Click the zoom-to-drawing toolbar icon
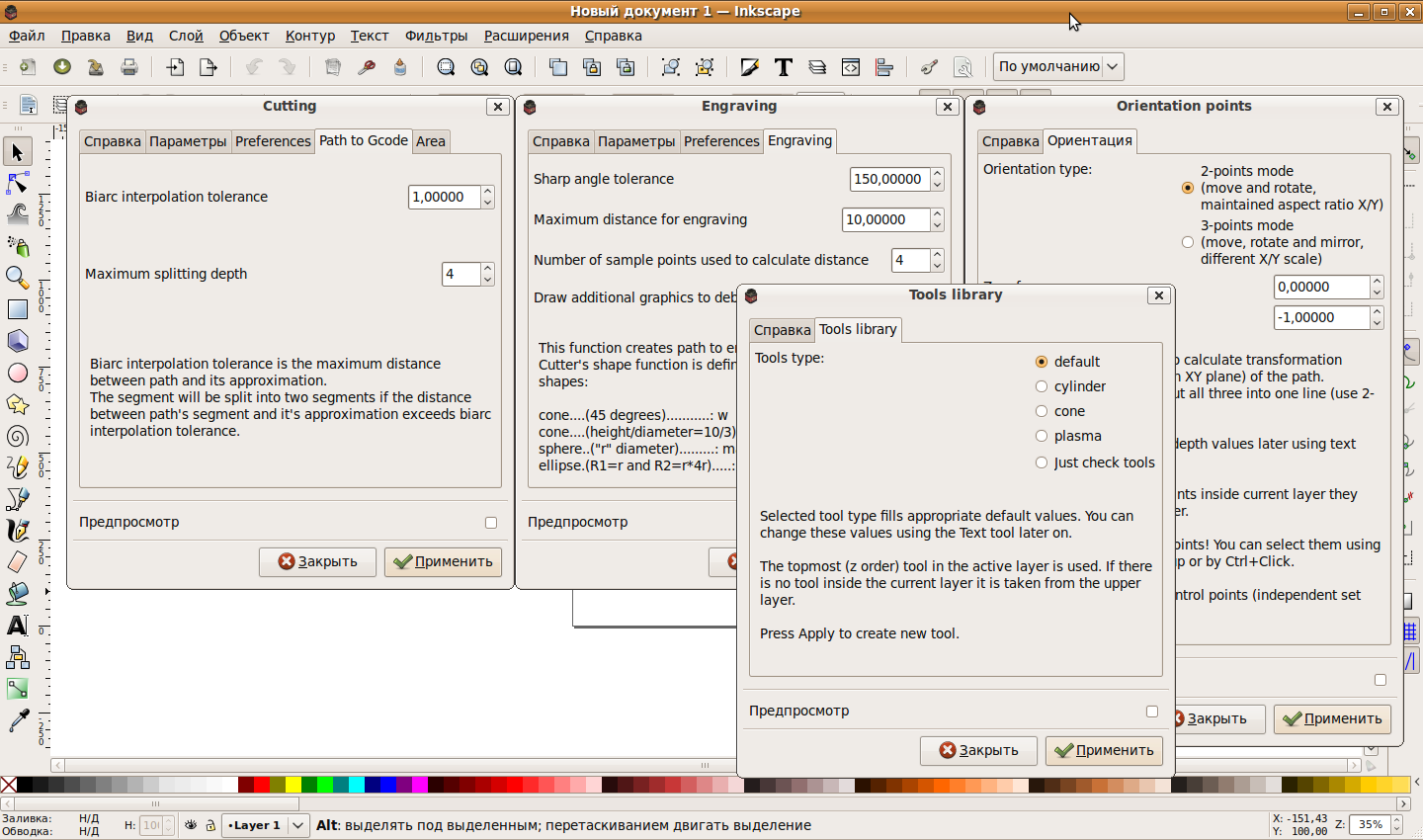This screenshot has width=1423, height=840. click(479, 67)
